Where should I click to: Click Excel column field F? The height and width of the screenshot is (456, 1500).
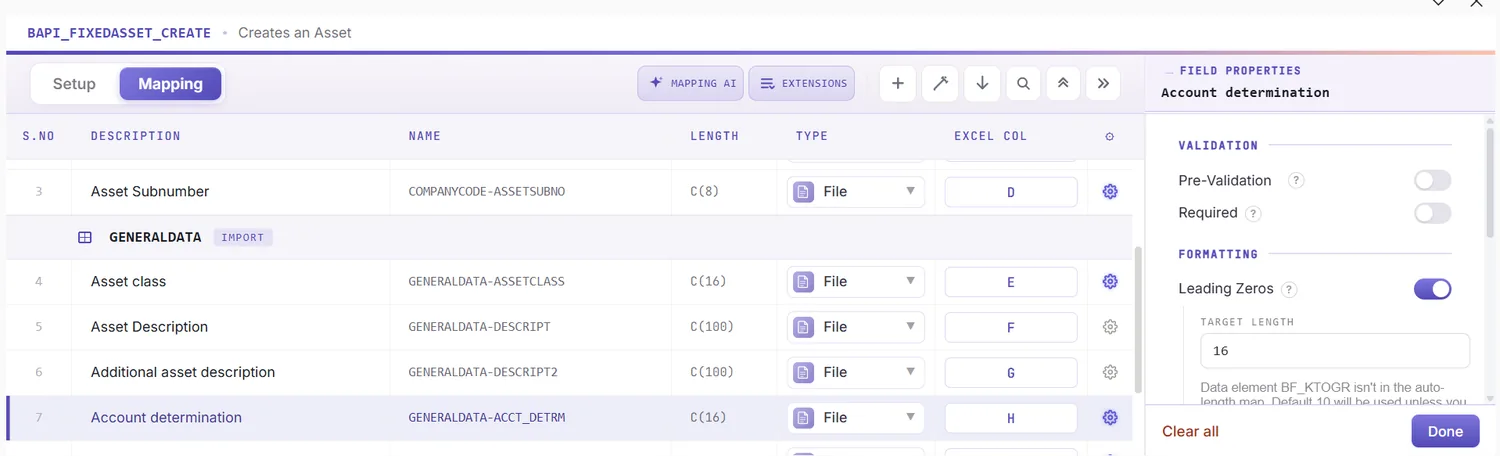coord(1011,327)
